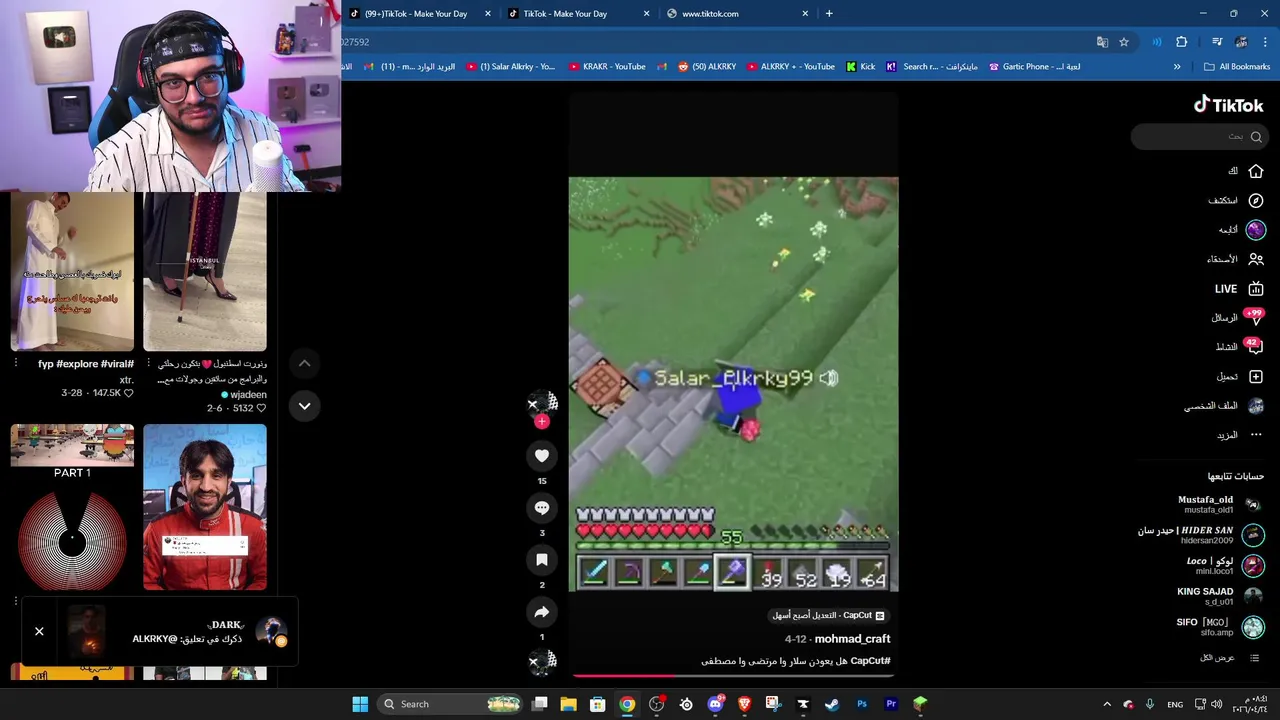1280x720 pixels.
Task: Open comments on the video
Action: tap(542, 508)
